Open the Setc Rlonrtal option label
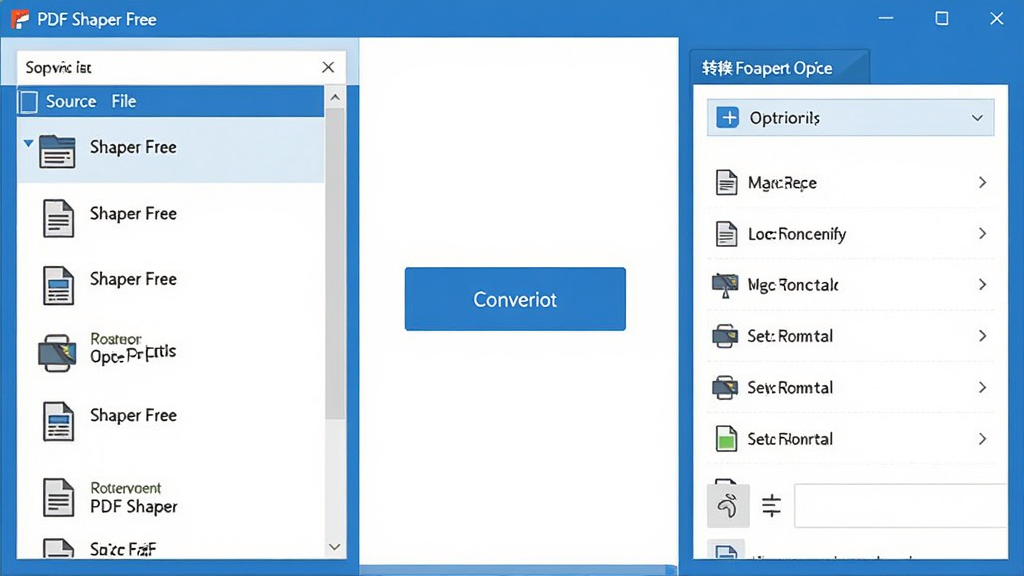The height and width of the screenshot is (576, 1024). pos(790,439)
